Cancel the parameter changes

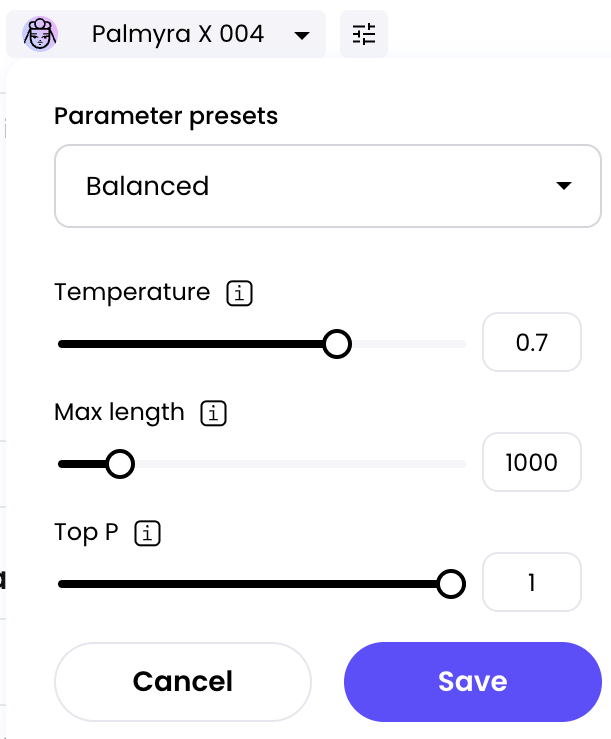(183, 682)
